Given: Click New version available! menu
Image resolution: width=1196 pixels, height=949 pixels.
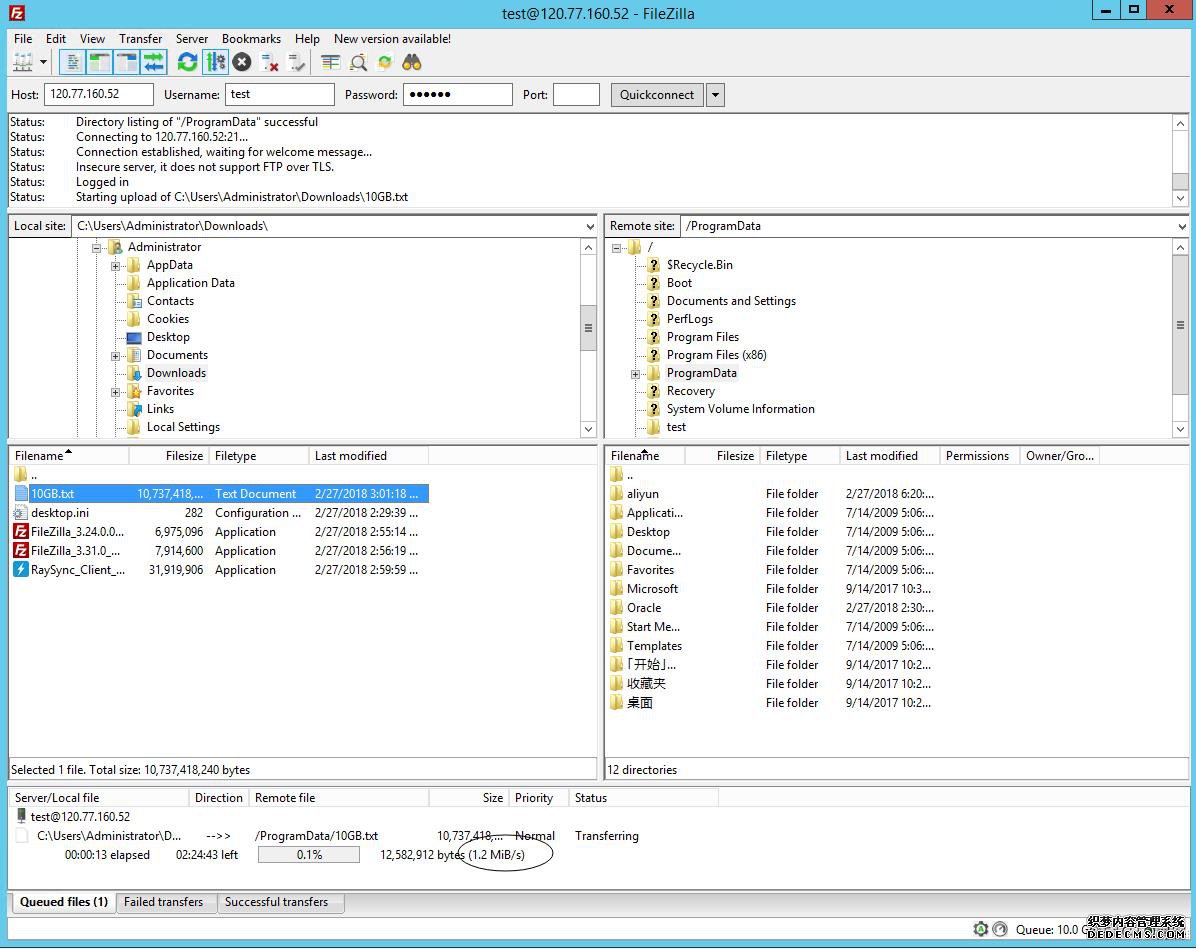Looking at the screenshot, I should (392, 39).
